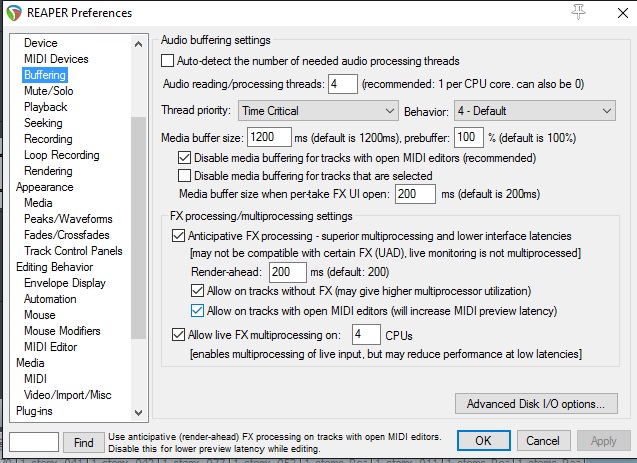Enable disable media buffering for selected tracks
The image size is (637, 463).
[x=185, y=176]
